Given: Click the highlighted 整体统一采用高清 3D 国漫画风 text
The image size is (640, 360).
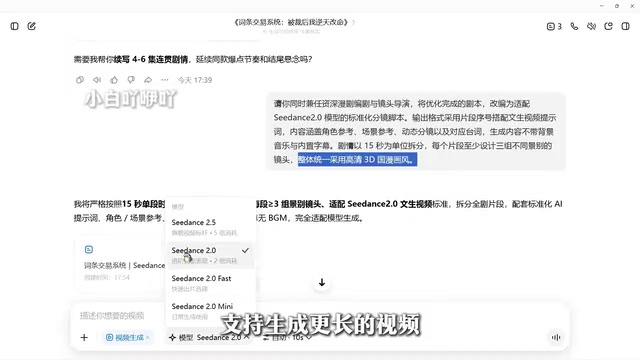Looking at the screenshot, I should click(x=357, y=160).
